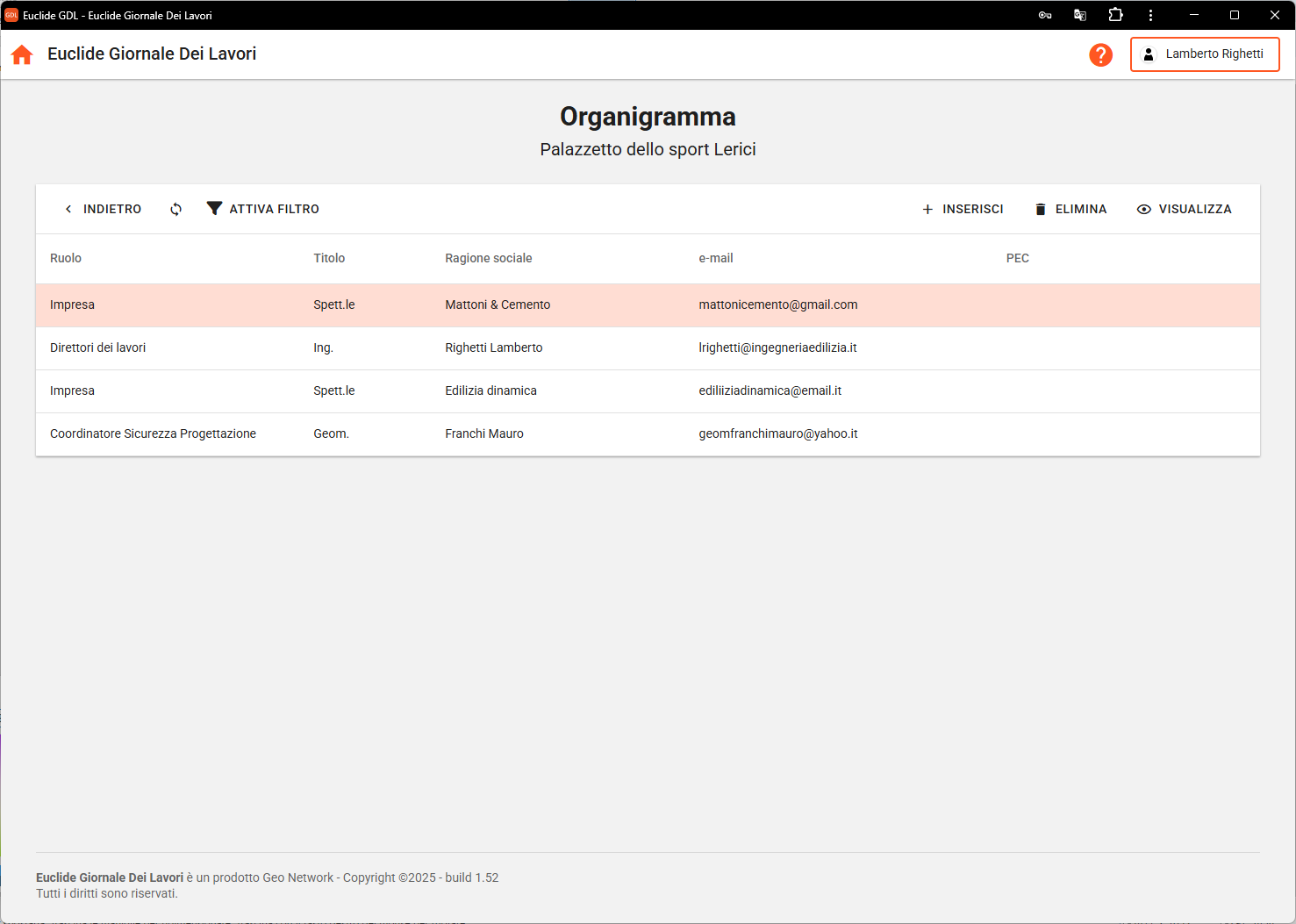1296x924 pixels.
Task: Click VISUALIZZA to view the selected entry
Action: coord(1184,209)
